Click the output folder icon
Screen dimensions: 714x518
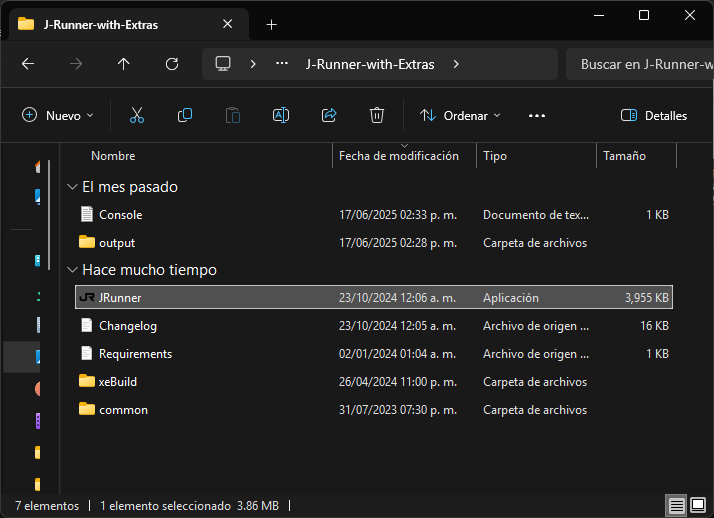(x=87, y=242)
